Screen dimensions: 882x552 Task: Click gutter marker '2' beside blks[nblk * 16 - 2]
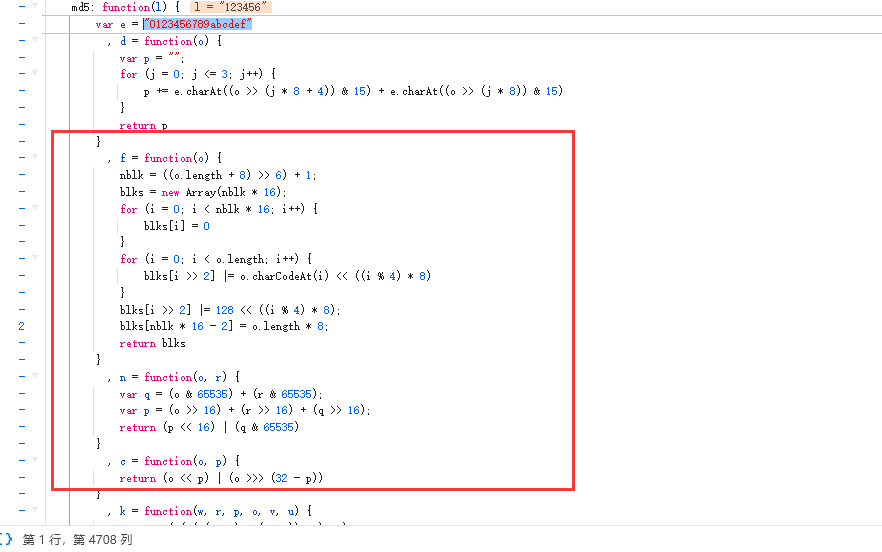pos(21,326)
